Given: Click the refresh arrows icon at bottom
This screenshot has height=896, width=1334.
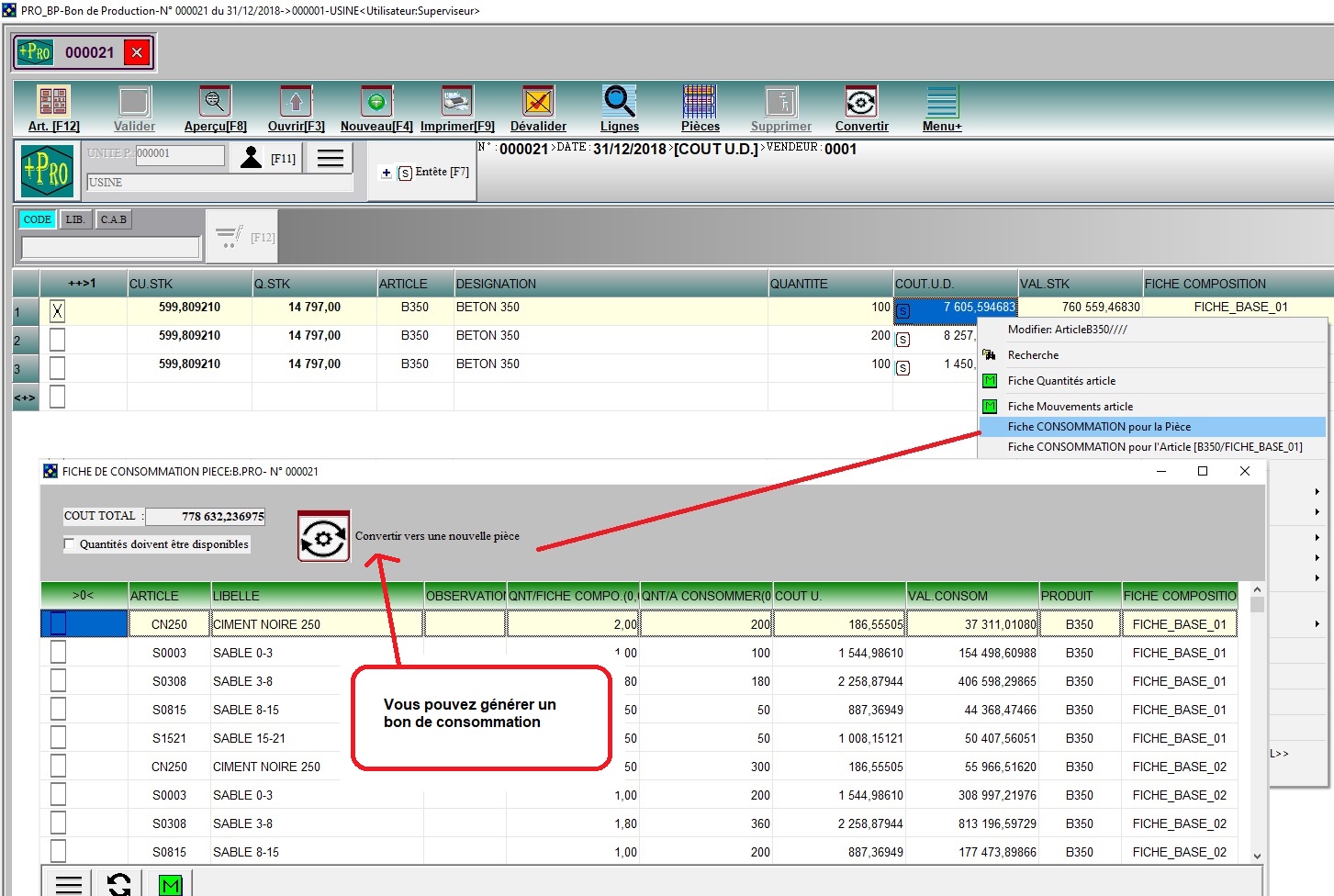Looking at the screenshot, I should click(119, 885).
